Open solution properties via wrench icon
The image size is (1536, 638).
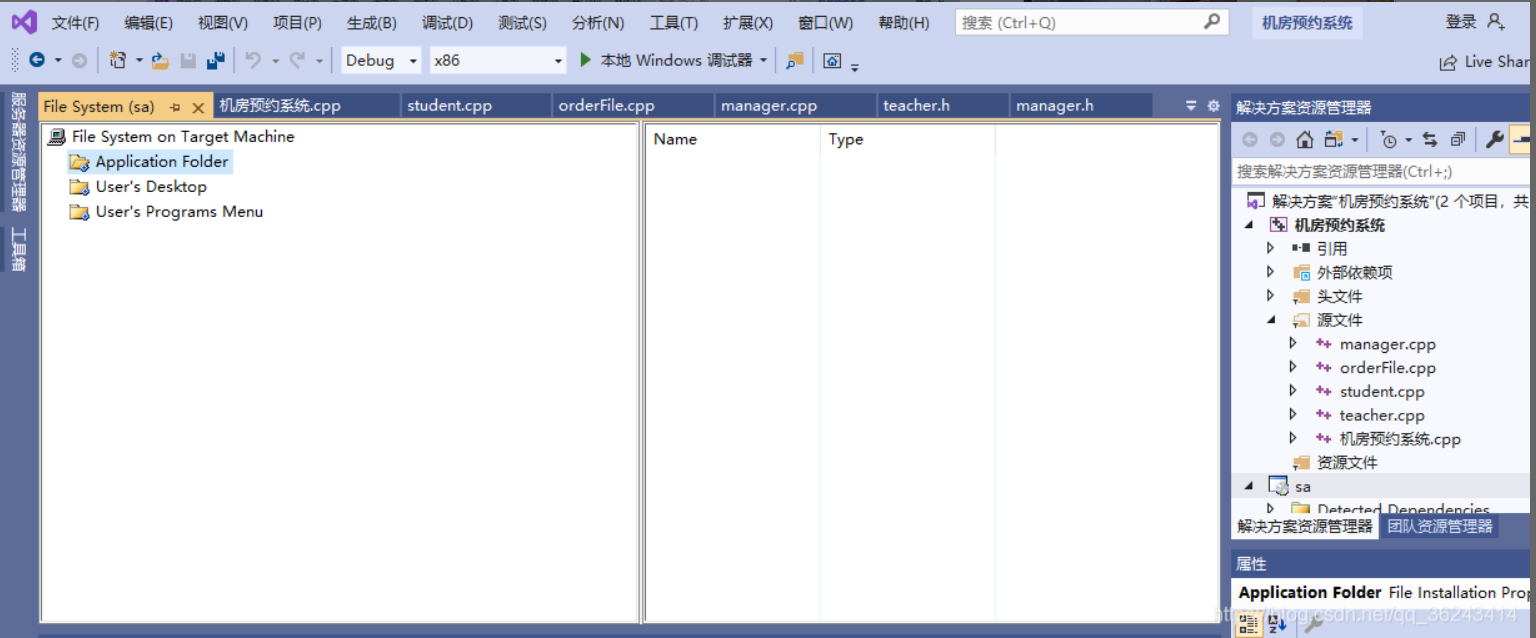tap(1495, 139)
